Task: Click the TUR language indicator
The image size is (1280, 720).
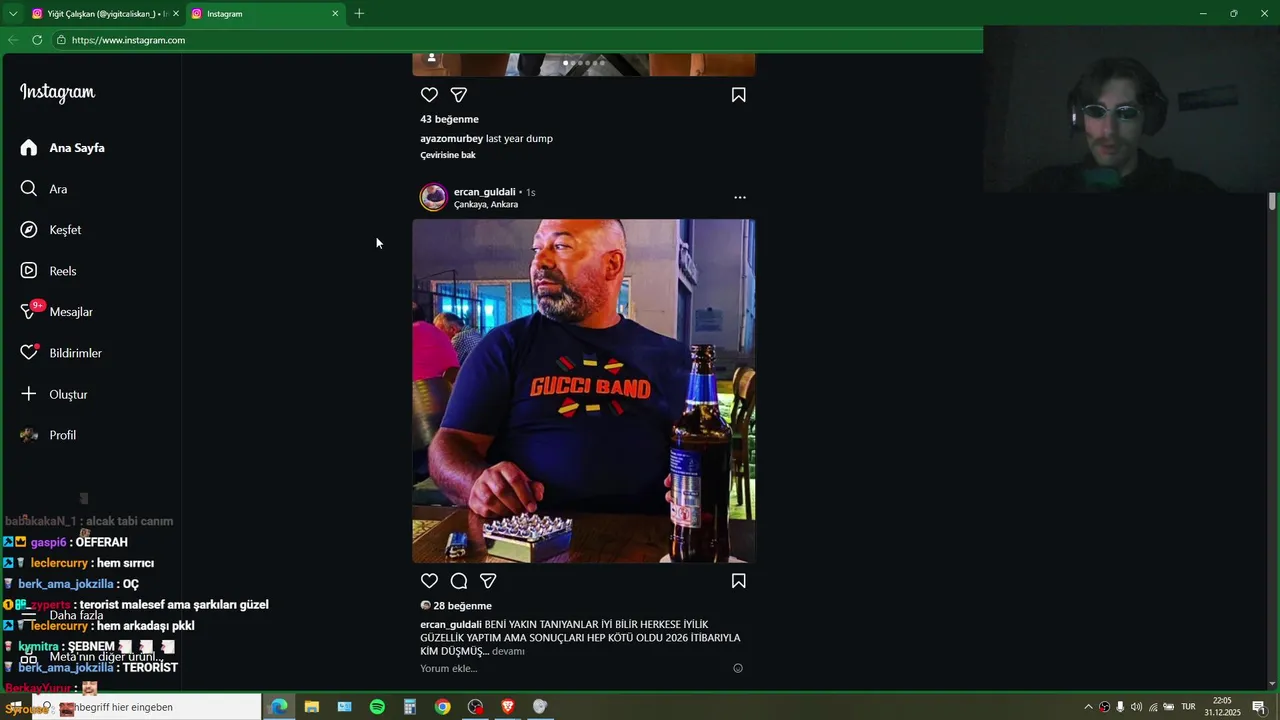Action: [1189, 707]
